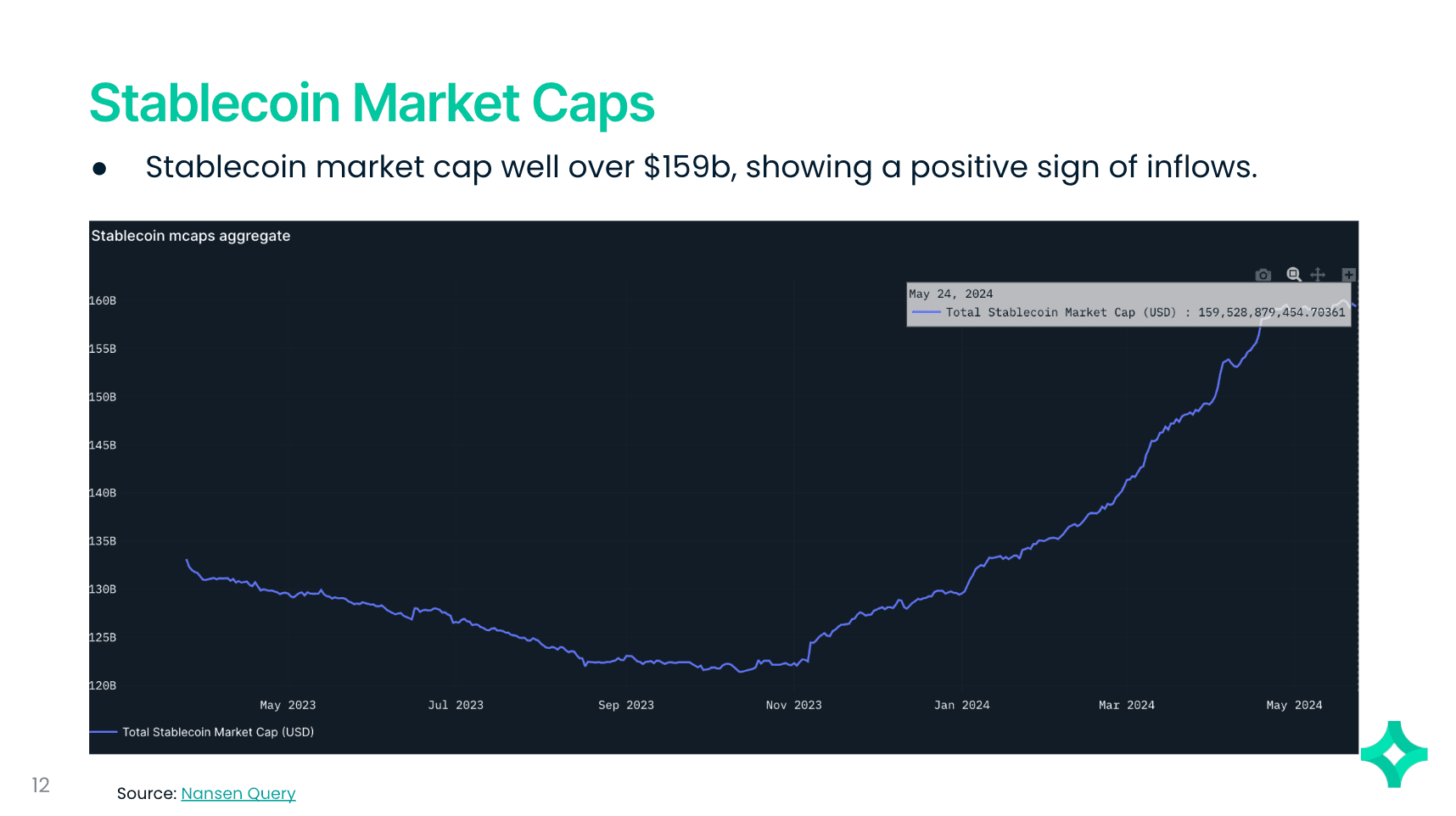Click the Stablecoin Market Caps title
This screenshot has height=816, width=1456.
pos(372,103)
